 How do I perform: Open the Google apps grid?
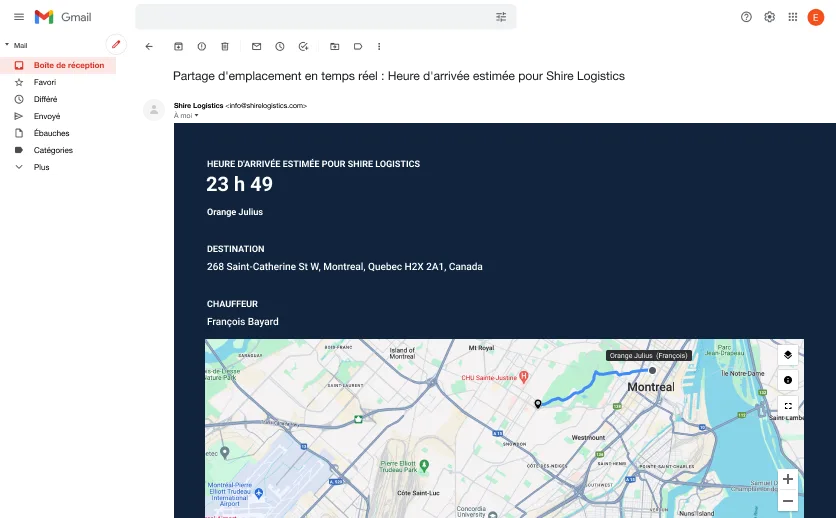(793, 17)
